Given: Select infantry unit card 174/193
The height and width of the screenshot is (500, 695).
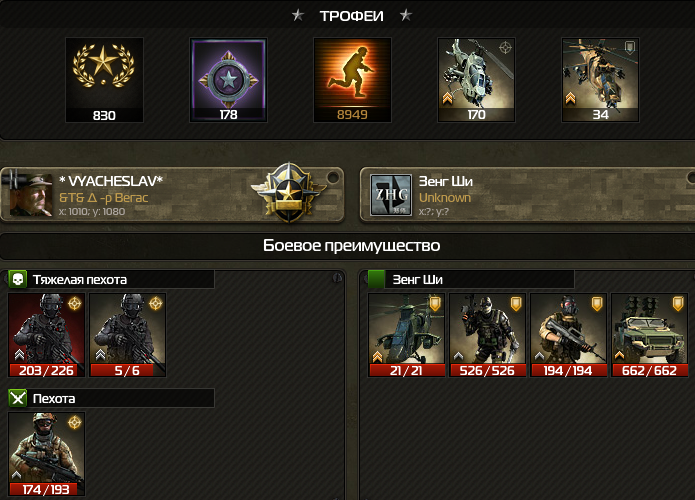Looking at the screenshot, I should 47,454.
